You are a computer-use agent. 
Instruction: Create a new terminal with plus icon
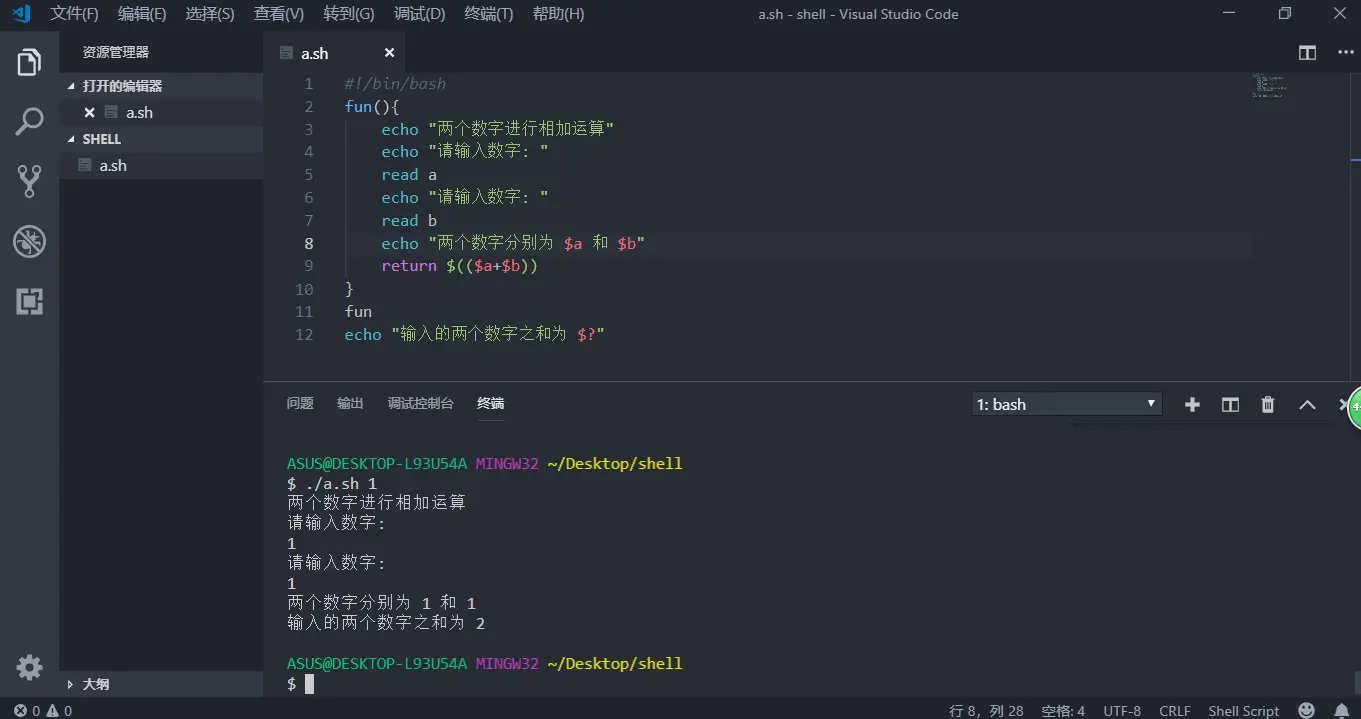pos(1192,404)
